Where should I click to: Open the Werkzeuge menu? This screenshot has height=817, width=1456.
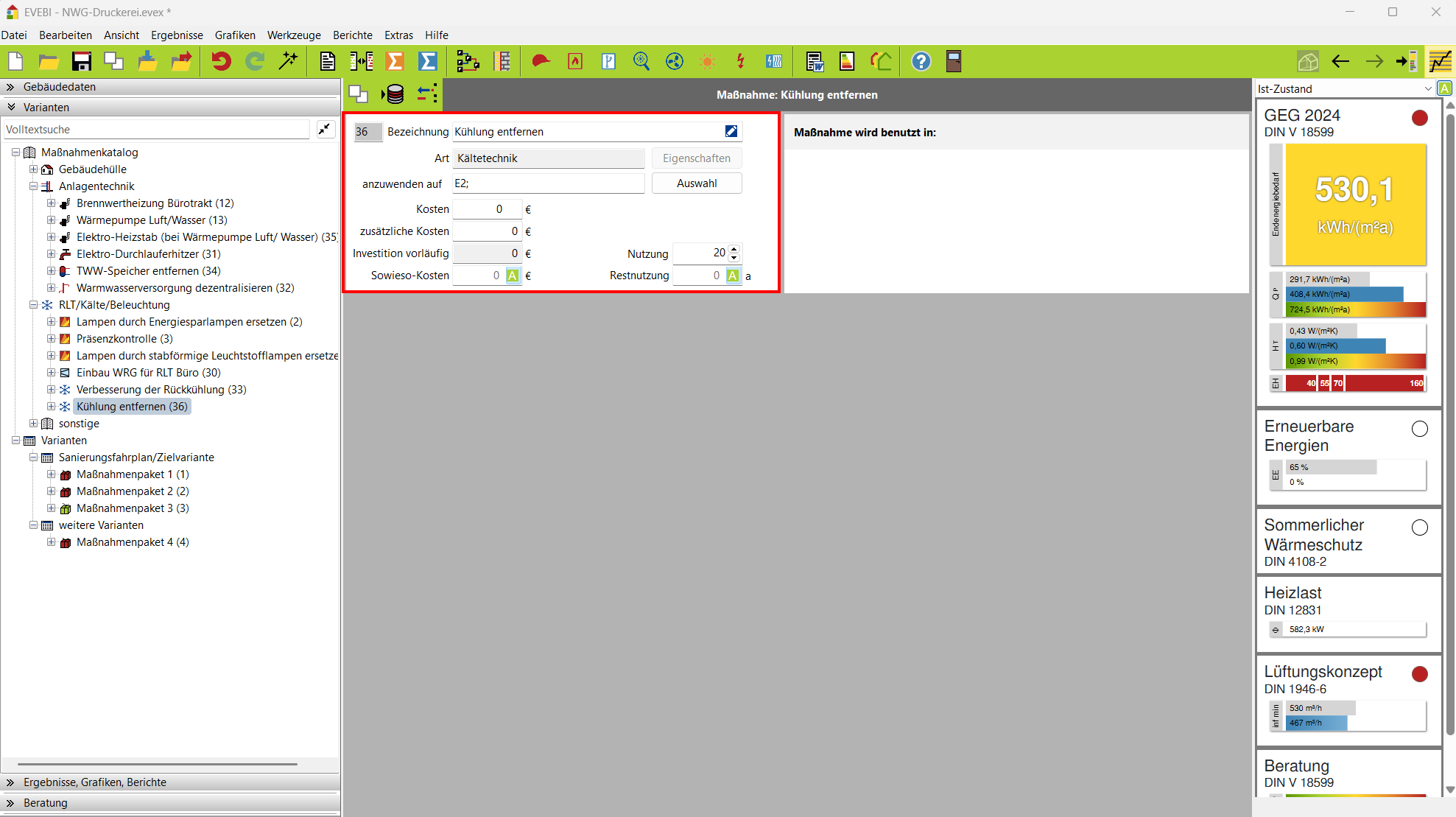pos(293,35)
